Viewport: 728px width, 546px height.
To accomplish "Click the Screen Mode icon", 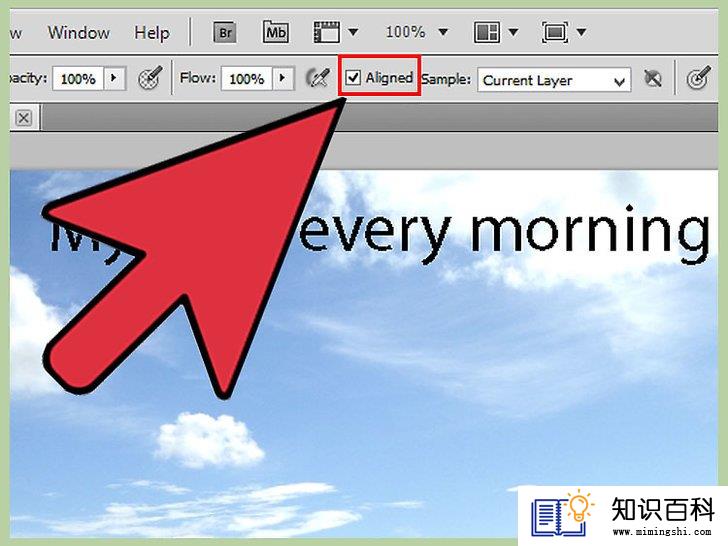I will coord(555,32).
